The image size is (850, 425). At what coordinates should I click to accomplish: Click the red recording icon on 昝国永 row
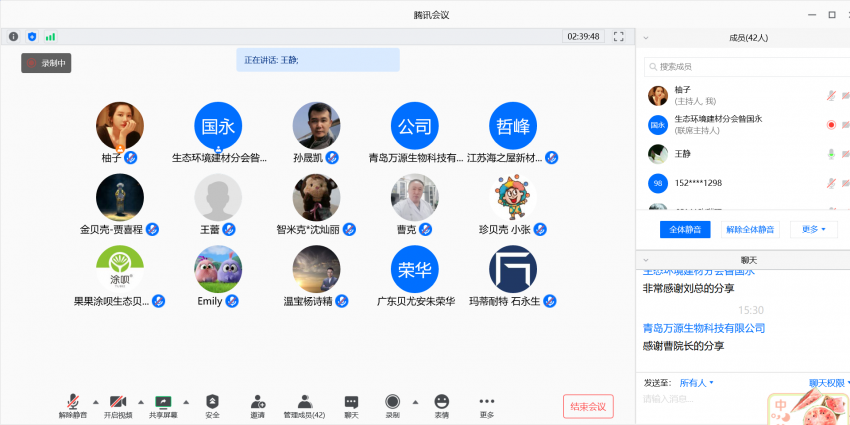[x=831, y=125]
